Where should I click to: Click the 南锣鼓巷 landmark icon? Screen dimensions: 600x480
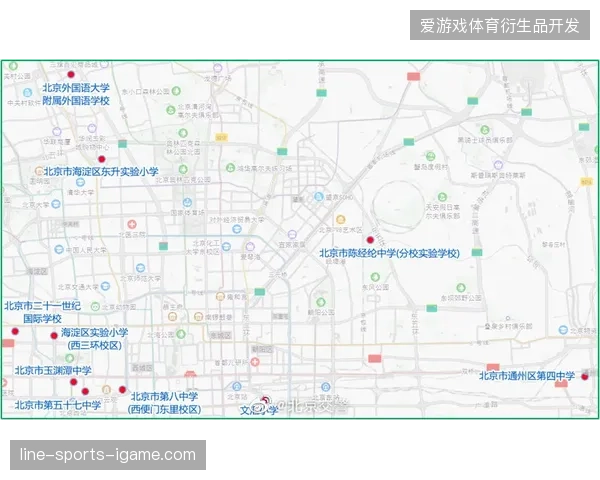pyautogui.click(x=198, y=317)
